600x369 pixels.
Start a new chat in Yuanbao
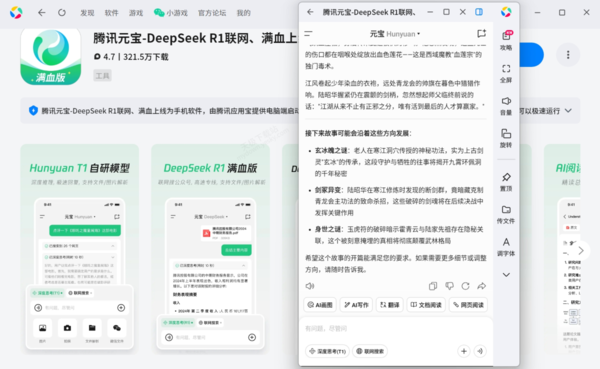pos(481,34)
